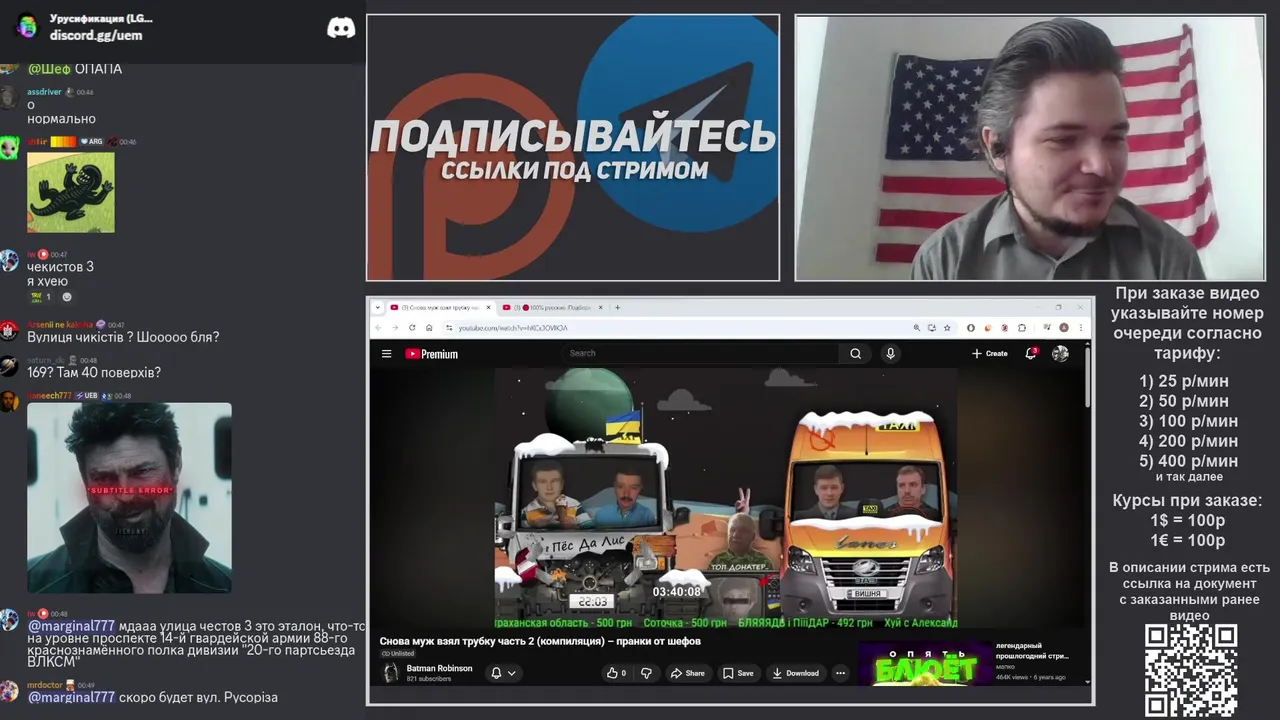Viewport: 1280px width, 720px height.
Task: Like the video with thumbs up
Action: pos(616,673)
